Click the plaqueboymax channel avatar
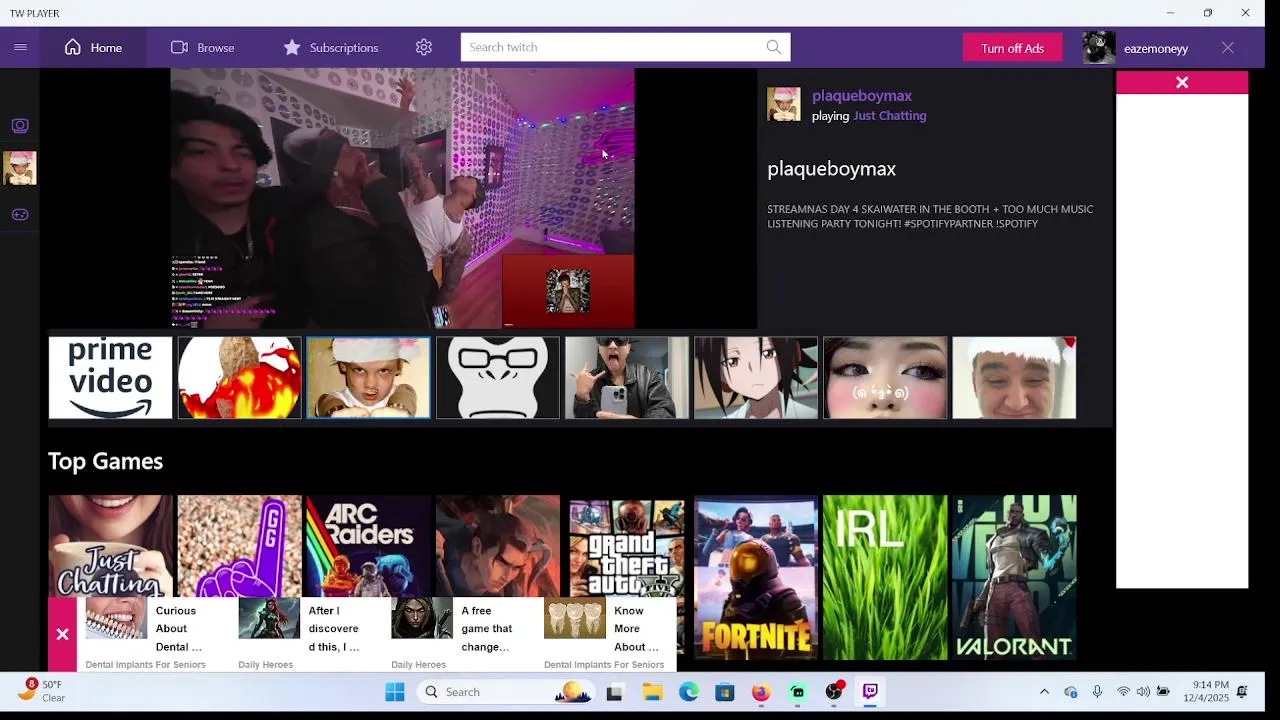Screen dimensions: 1280x720 pyautogui.click(x=784, y=105)
